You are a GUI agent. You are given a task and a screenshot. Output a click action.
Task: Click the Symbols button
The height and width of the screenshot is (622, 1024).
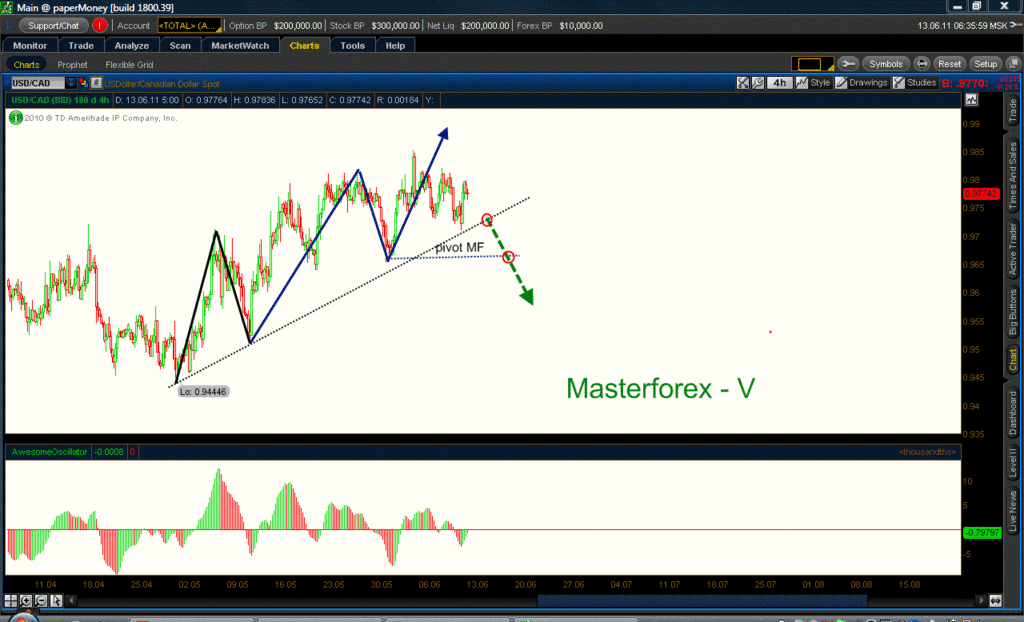[886, 63]
